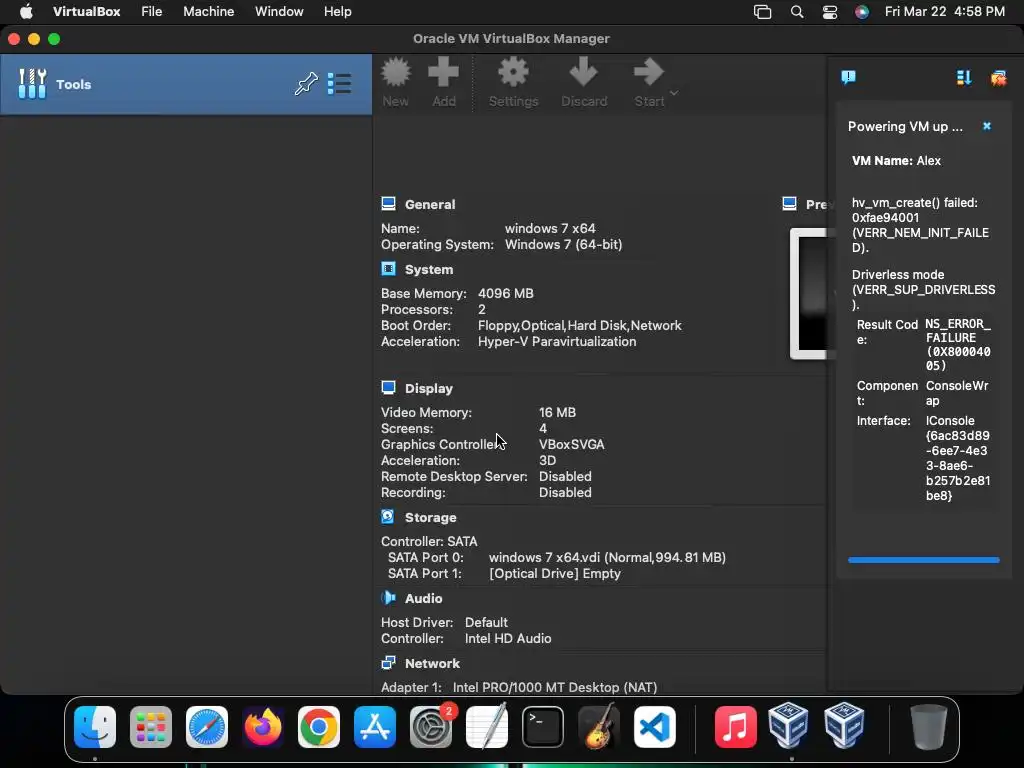Open Control Center in the menu bar
The width and height of the screenshot is (1024, 768).
(x=829, y=12)
